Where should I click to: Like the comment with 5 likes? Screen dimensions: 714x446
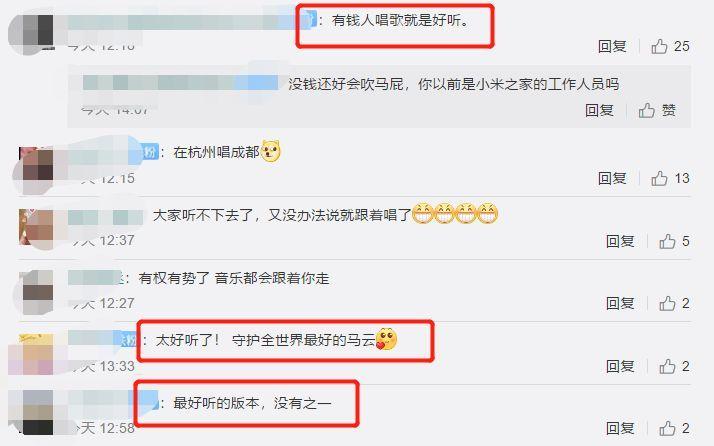pyautogui.click(x=667, y=241)
